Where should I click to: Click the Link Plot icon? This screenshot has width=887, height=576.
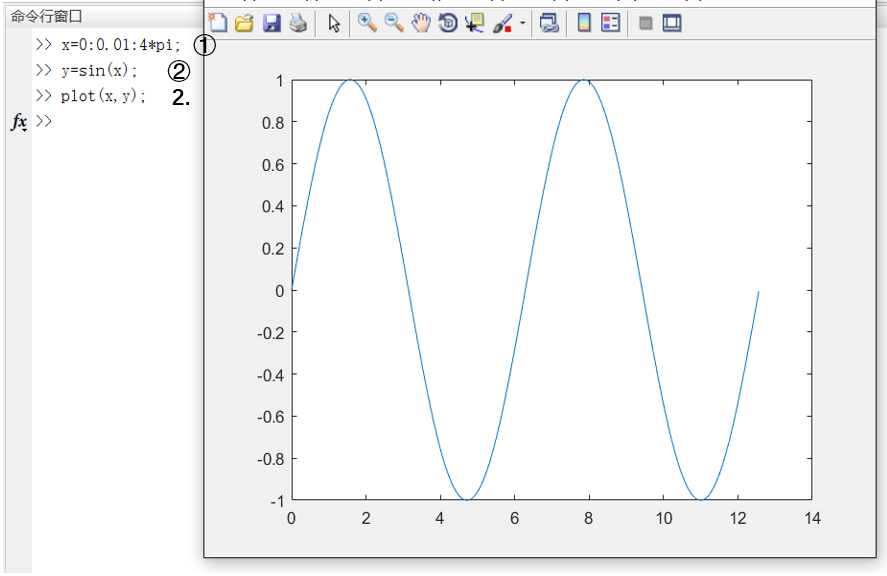click(549, 23)
